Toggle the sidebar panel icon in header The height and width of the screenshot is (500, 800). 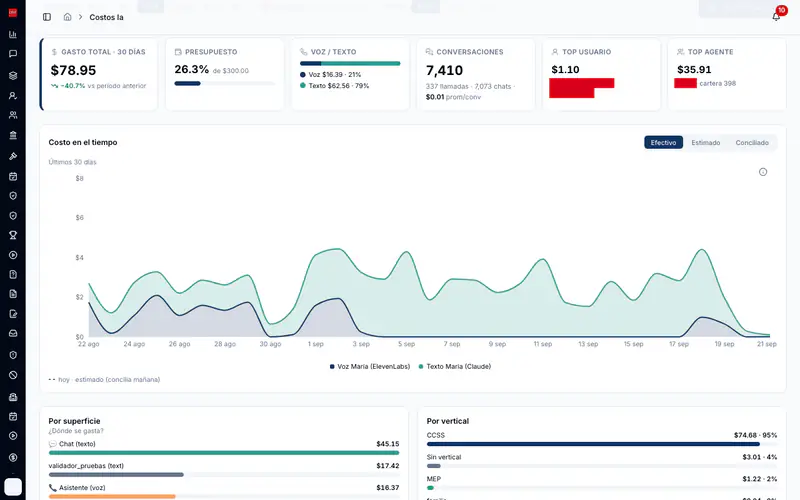(x=47, y=17)
